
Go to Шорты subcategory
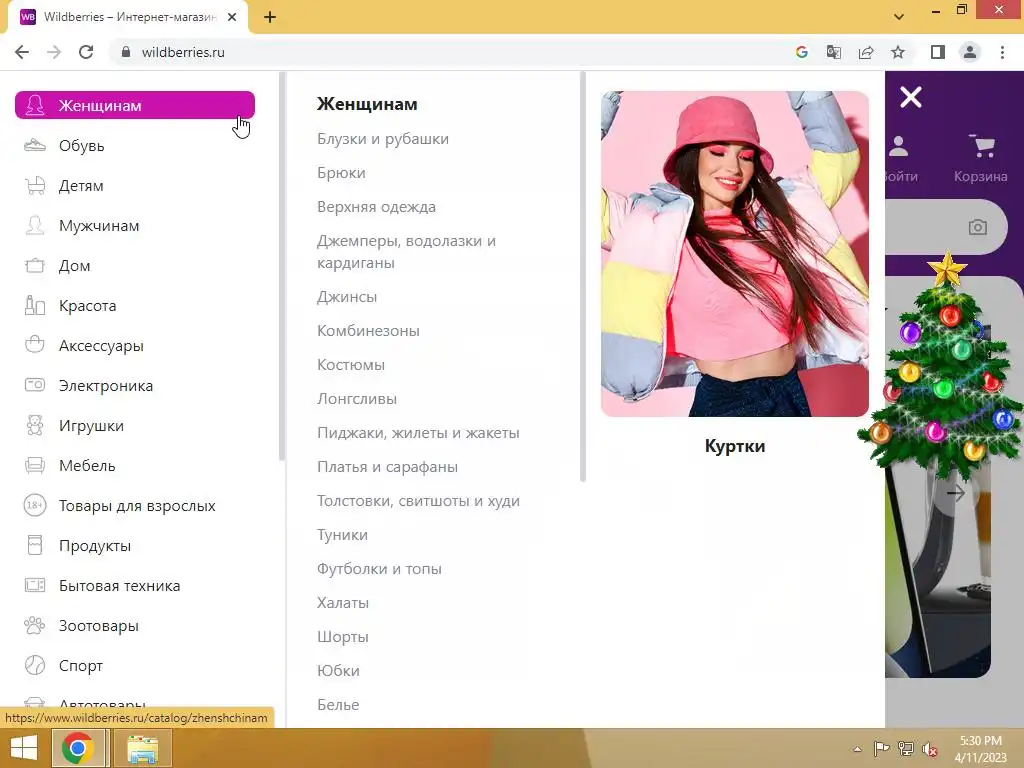tap(343, 636)
